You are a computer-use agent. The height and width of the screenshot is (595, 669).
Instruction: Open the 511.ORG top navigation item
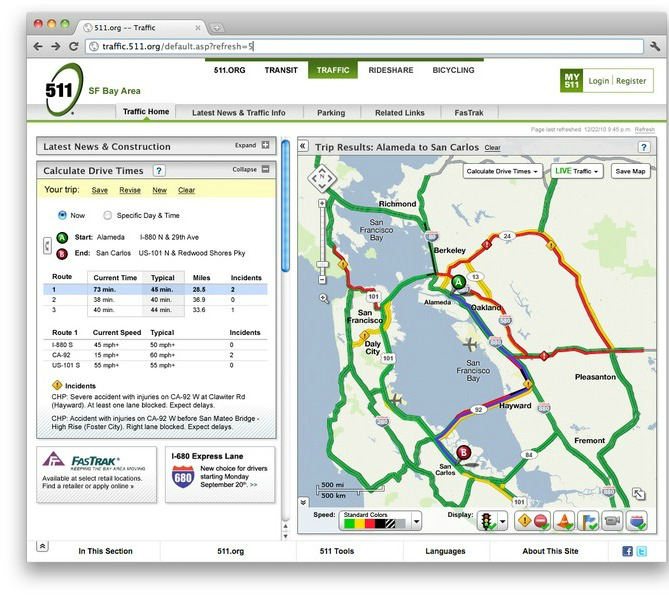[x=230, y=70]
